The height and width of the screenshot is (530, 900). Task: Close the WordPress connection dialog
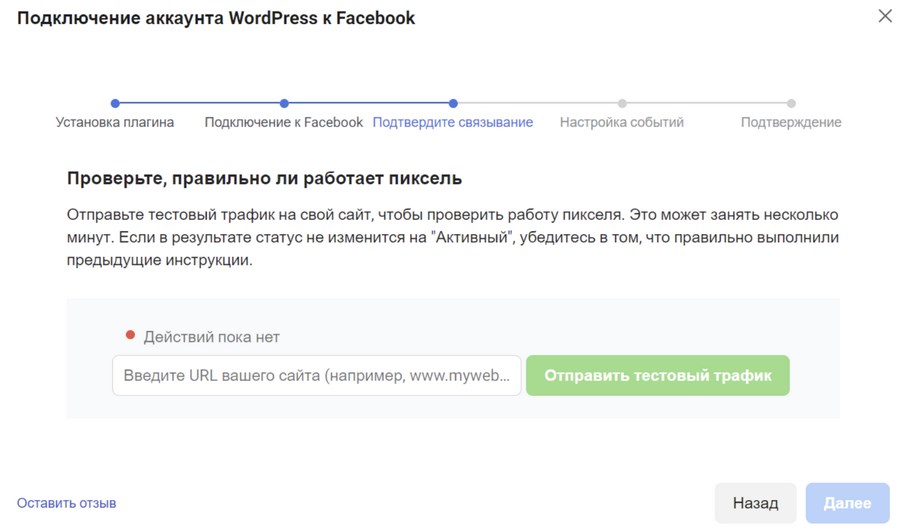pyautogui.click(x=884, y=16)
